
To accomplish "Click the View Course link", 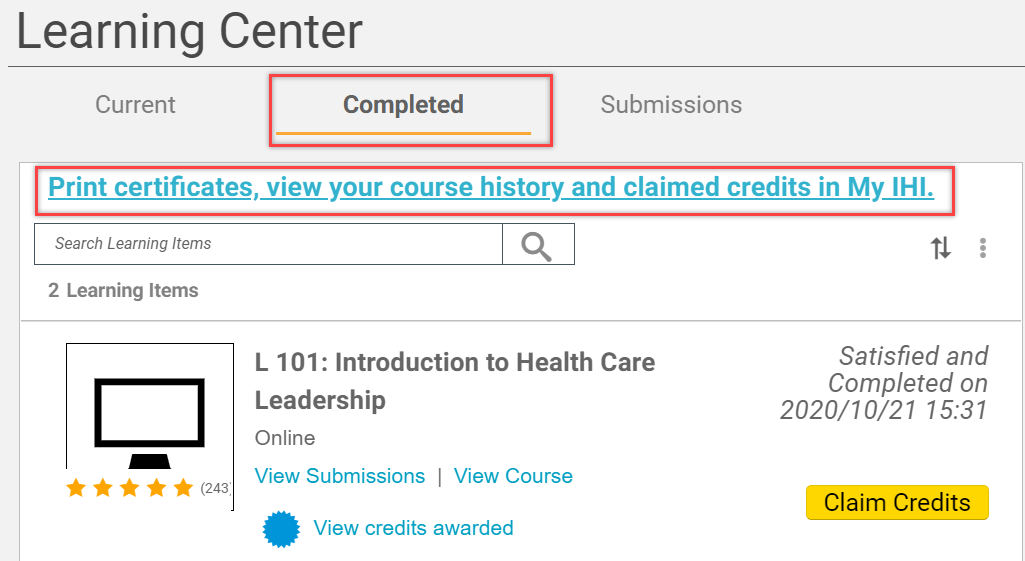I will [x=513, y=476].
